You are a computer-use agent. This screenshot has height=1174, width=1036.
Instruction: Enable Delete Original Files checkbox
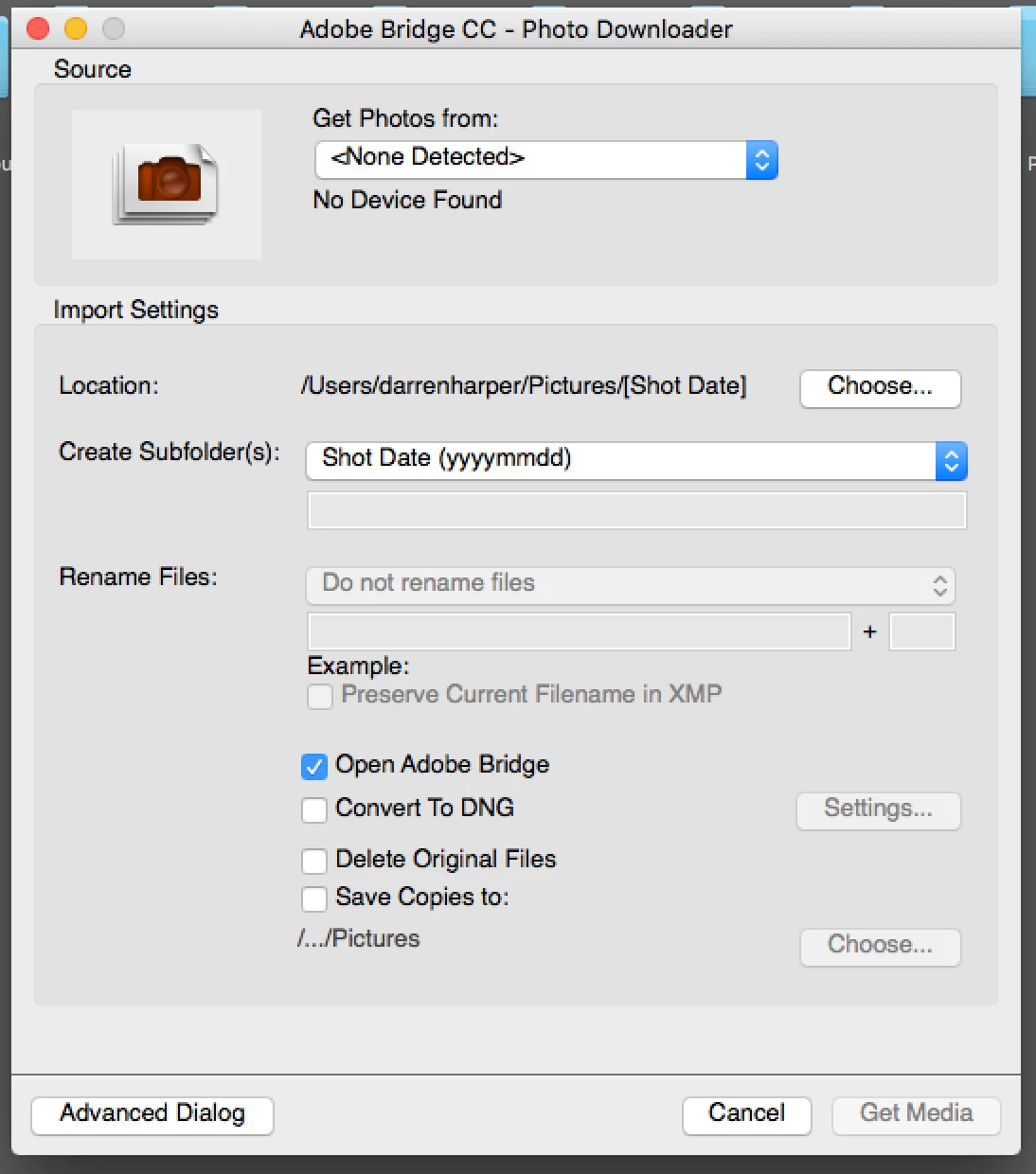[314, 861]
